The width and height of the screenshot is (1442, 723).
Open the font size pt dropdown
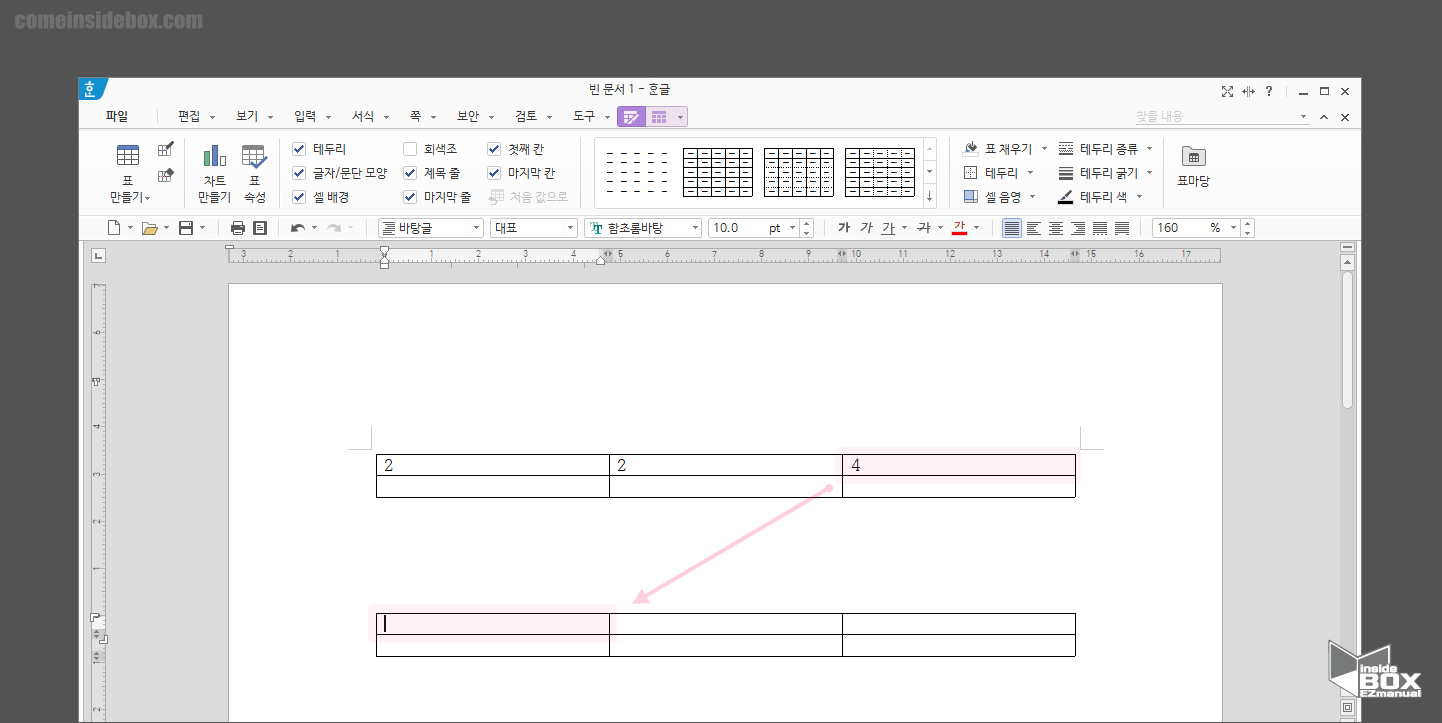(792, 228)
